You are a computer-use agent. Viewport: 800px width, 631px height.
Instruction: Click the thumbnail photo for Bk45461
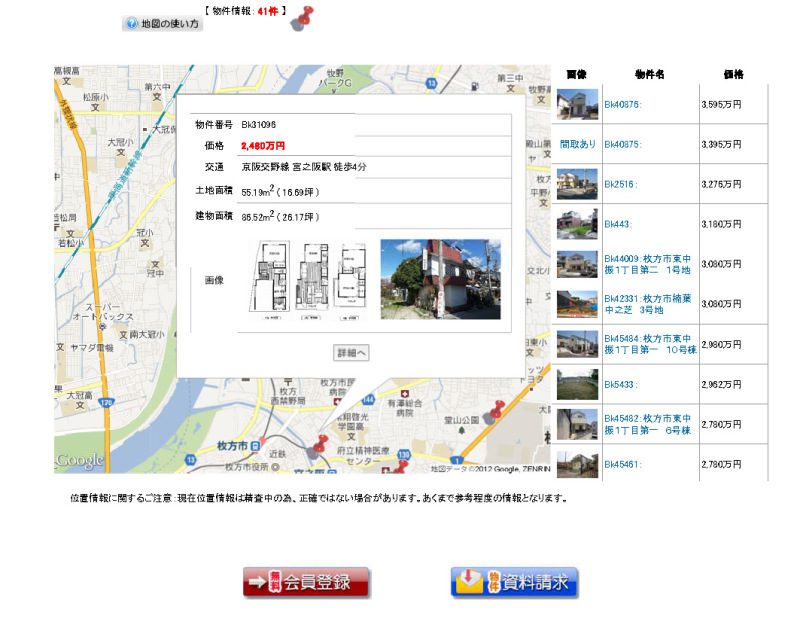click(577, 464)
